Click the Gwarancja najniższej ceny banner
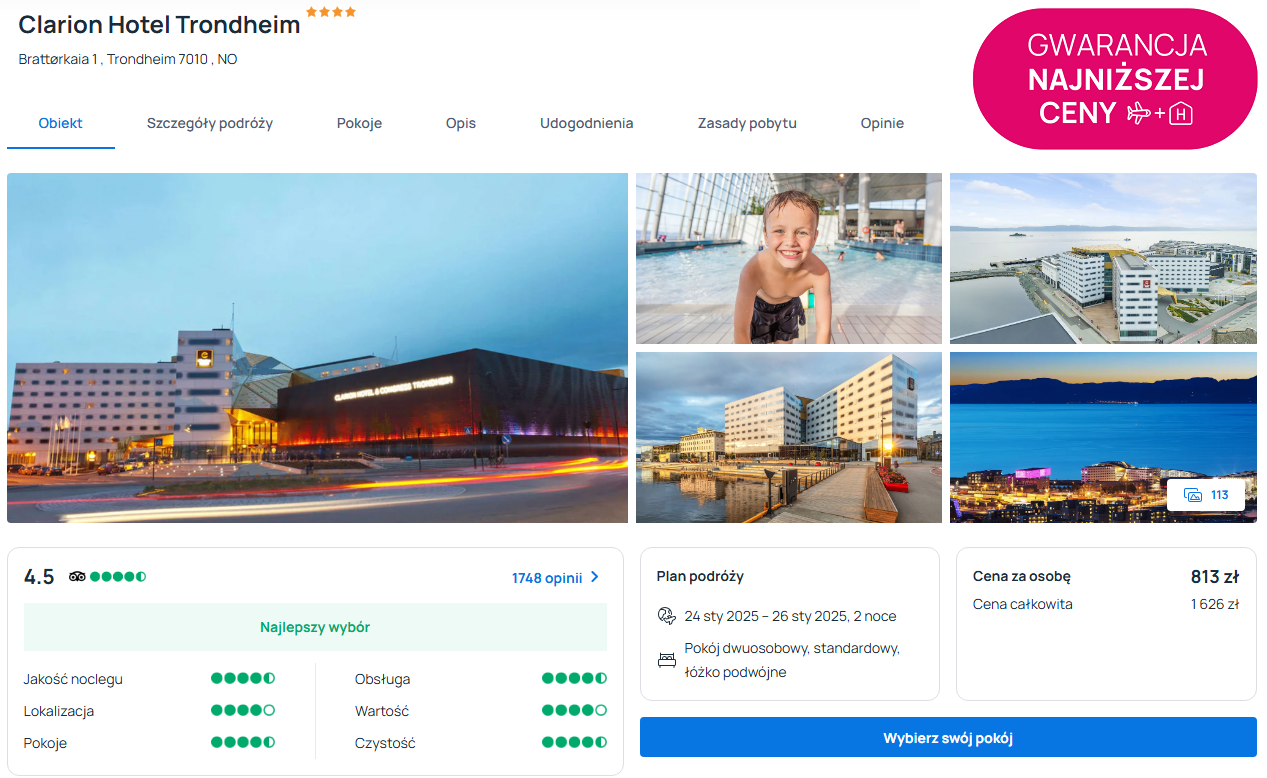Image resolution: width=1267 pixels, height=778 pixels. (x=1115, y=79)
